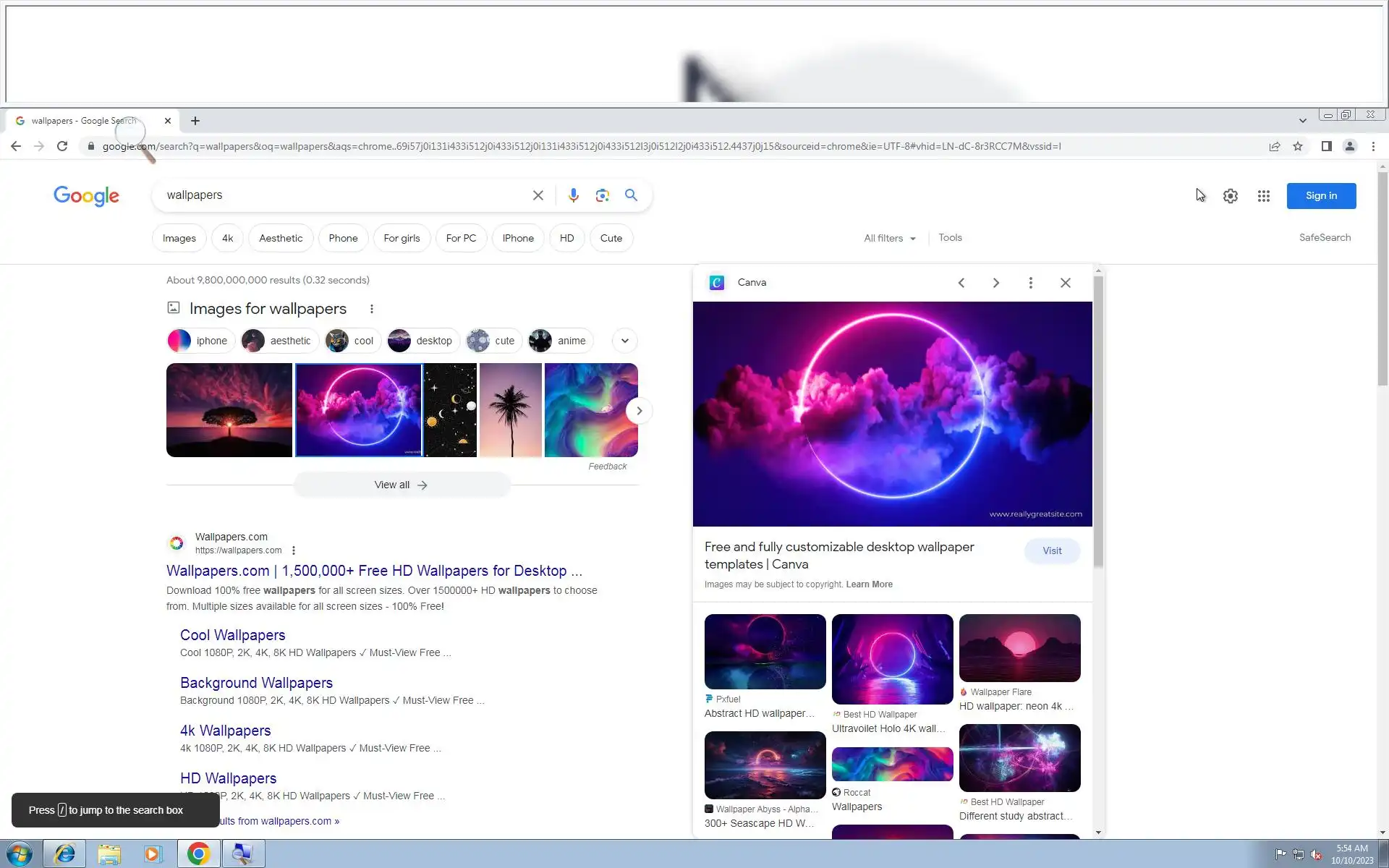Close the Canva image preview panel
The image size is (1389, 868).
(1065, 283)
